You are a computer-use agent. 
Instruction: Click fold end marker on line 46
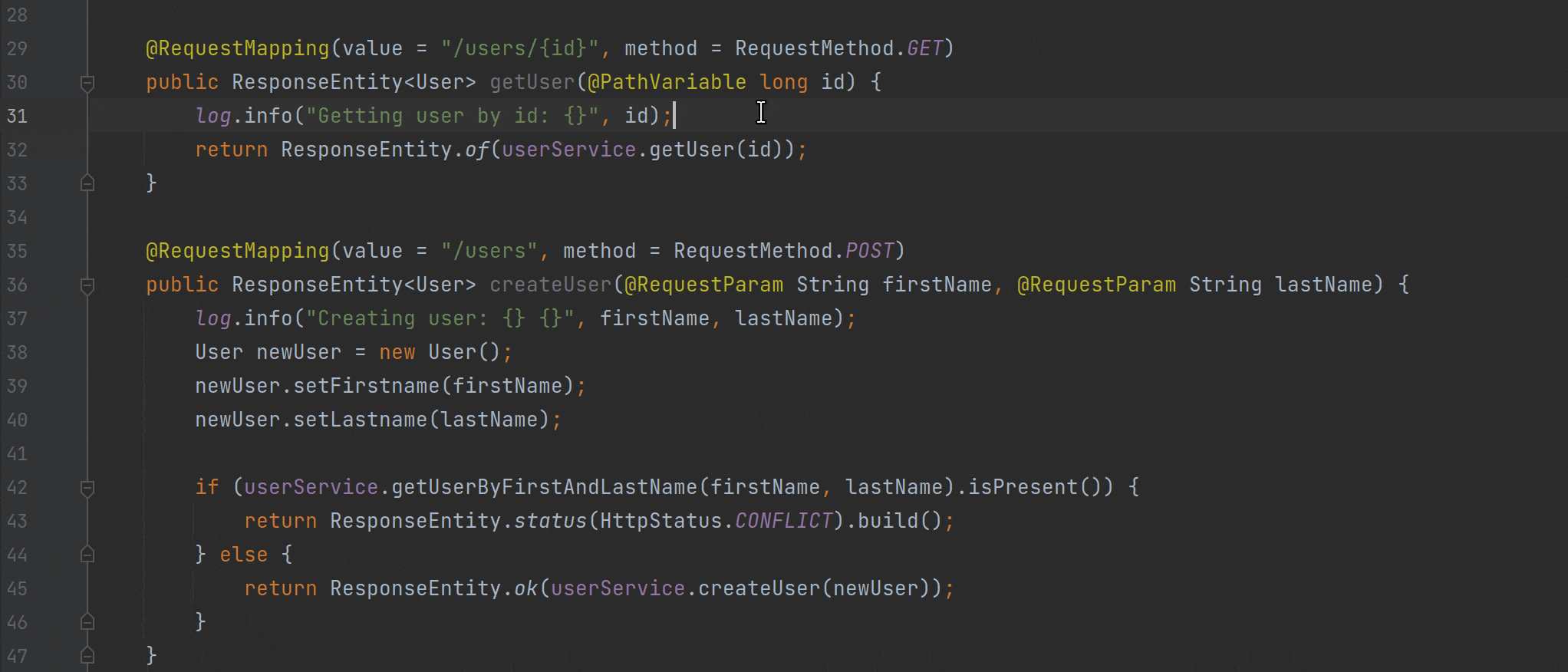point(87,622)
